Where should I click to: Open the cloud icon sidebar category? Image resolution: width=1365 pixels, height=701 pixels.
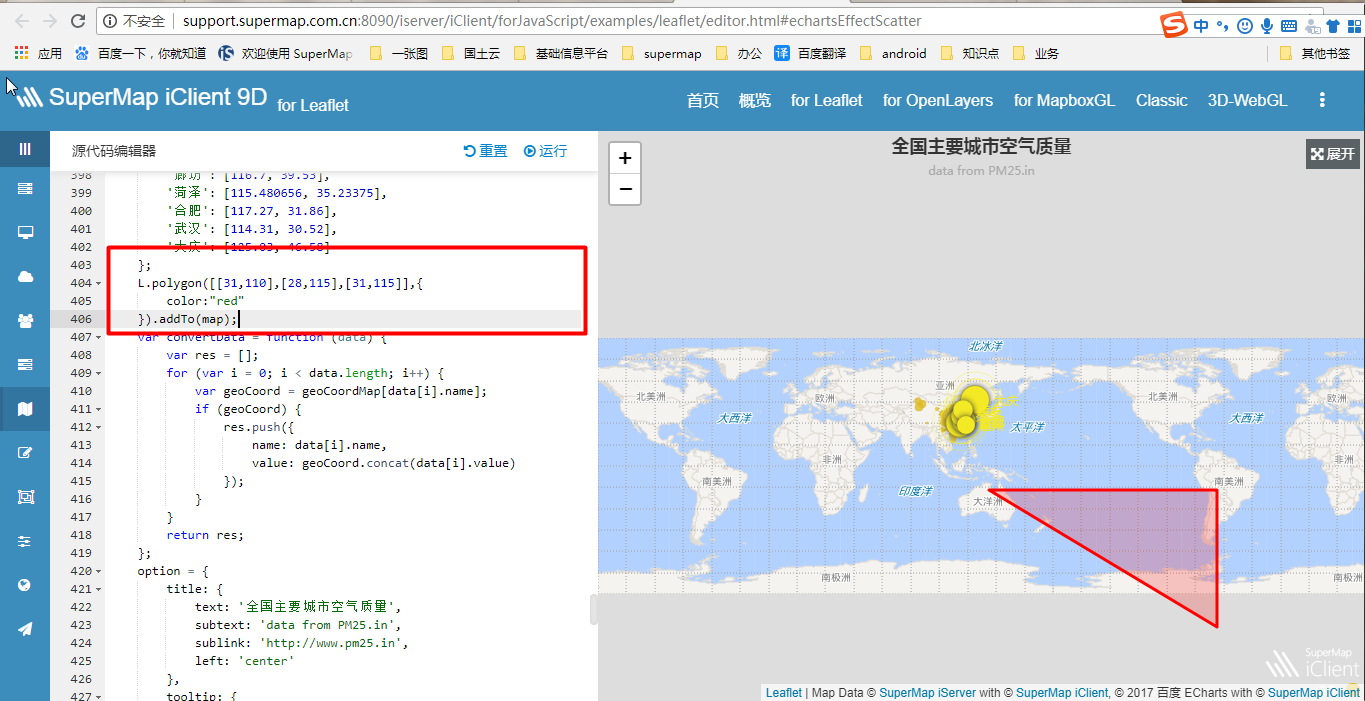[x=25, y=276]
